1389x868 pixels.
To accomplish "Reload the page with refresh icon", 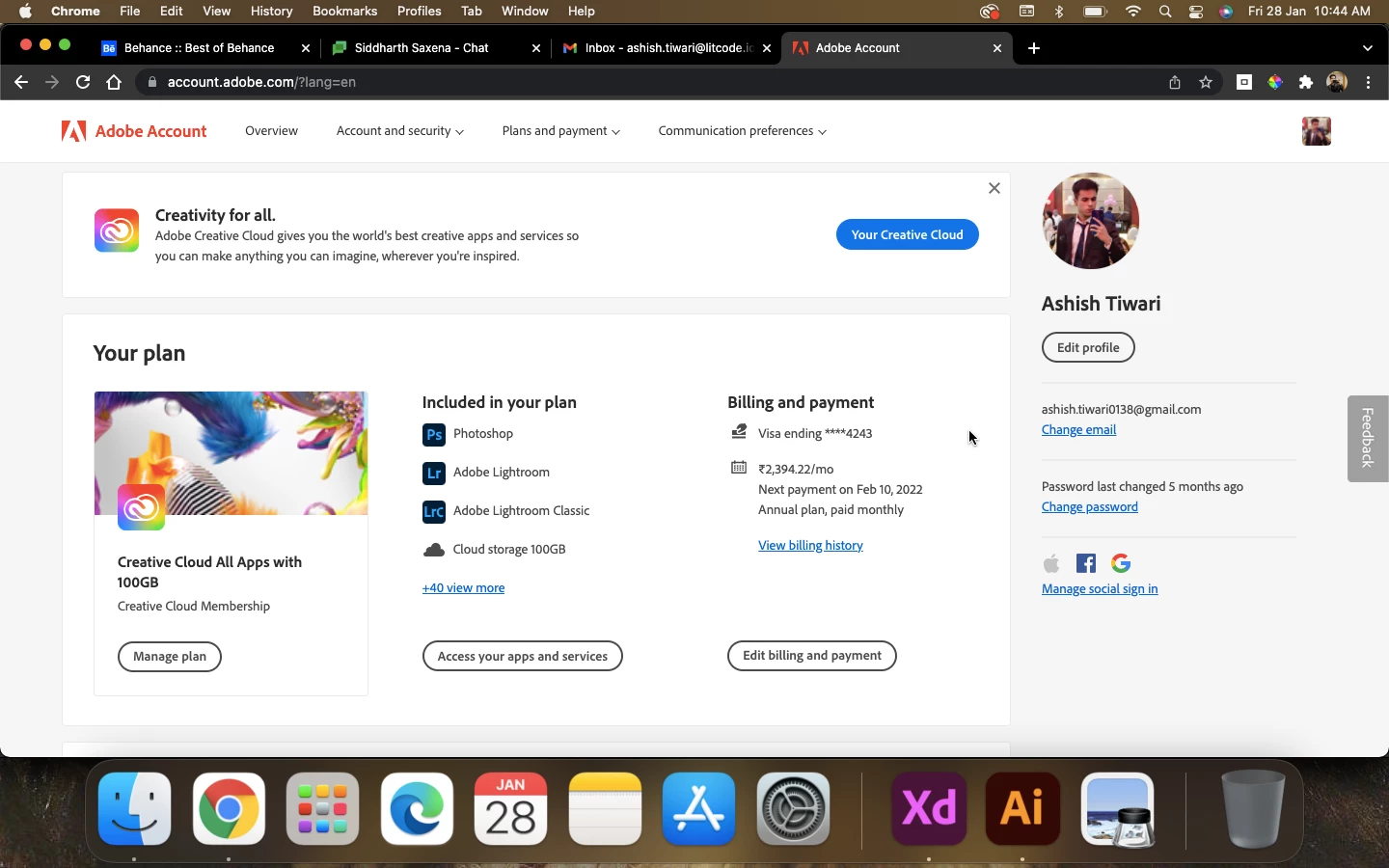I will [83, 82].
